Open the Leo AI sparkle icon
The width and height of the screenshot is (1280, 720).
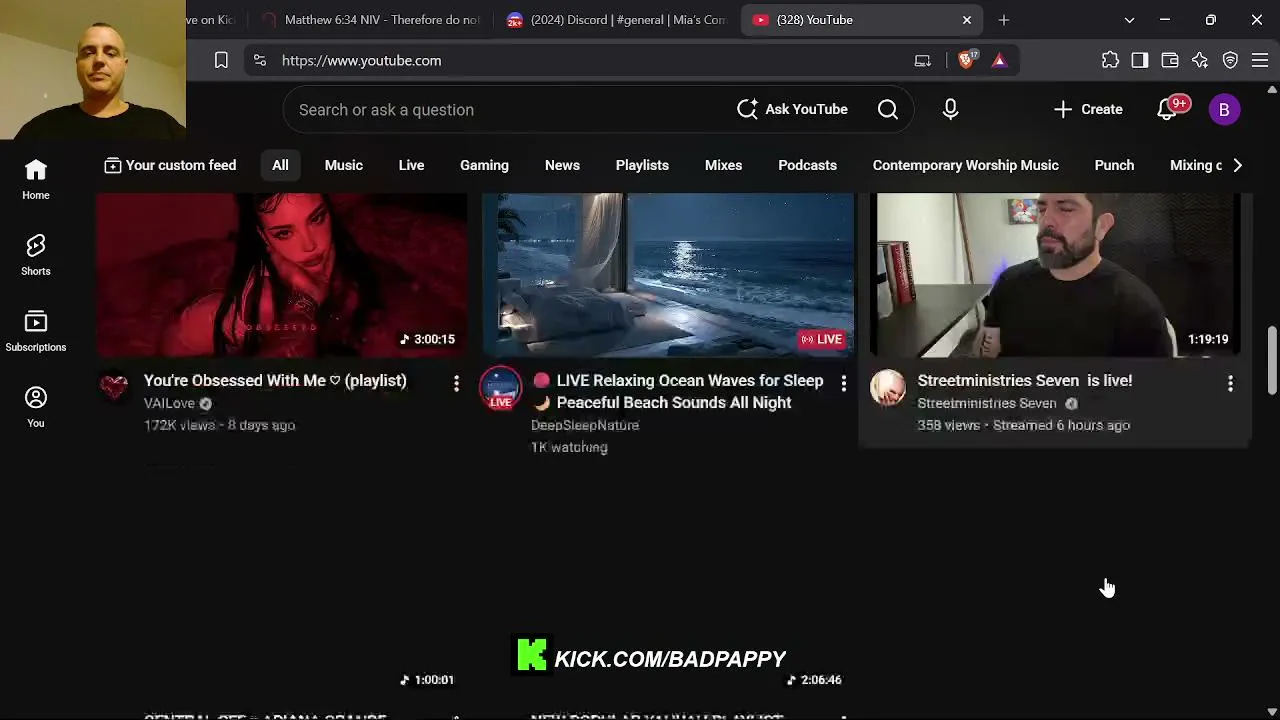(x=1200, y=60)
